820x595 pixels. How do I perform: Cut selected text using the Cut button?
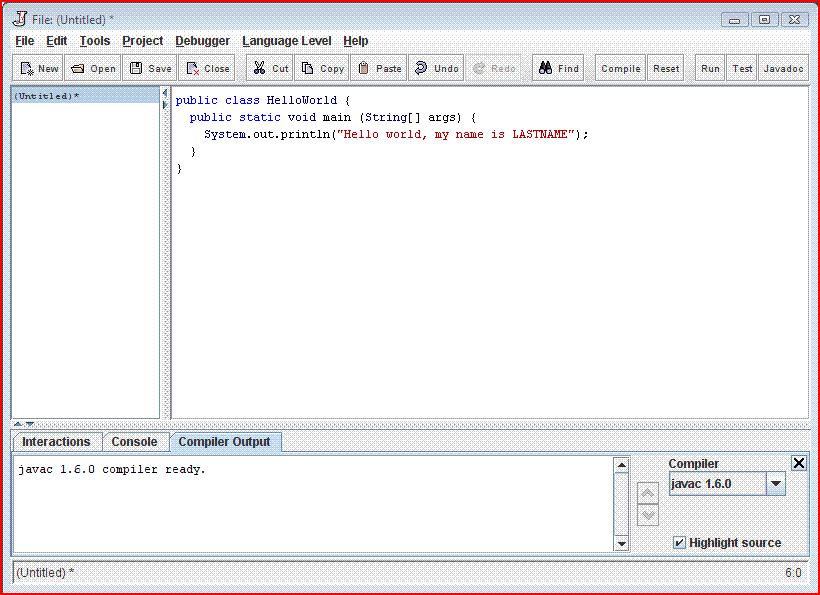pos(270,68)
